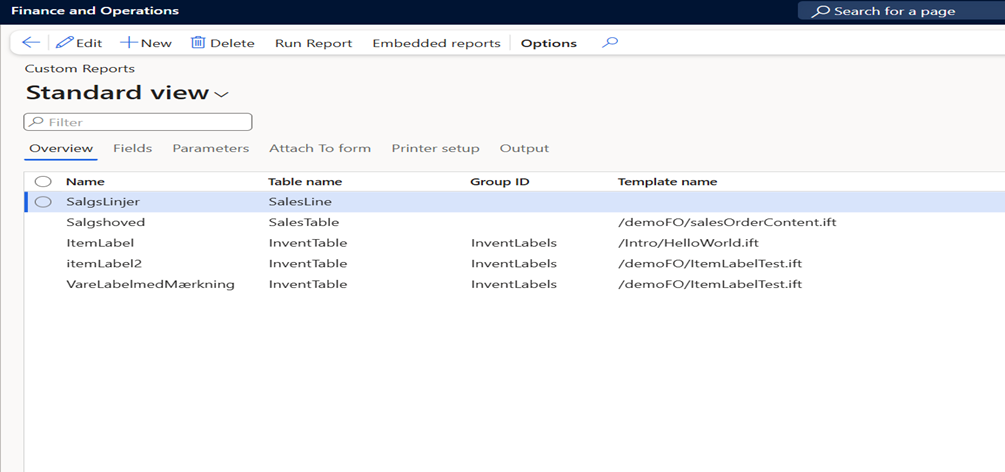Viewport: 1005px width, 472px height.
Task: Click the back arrow icon
Action: coord(31,43)
